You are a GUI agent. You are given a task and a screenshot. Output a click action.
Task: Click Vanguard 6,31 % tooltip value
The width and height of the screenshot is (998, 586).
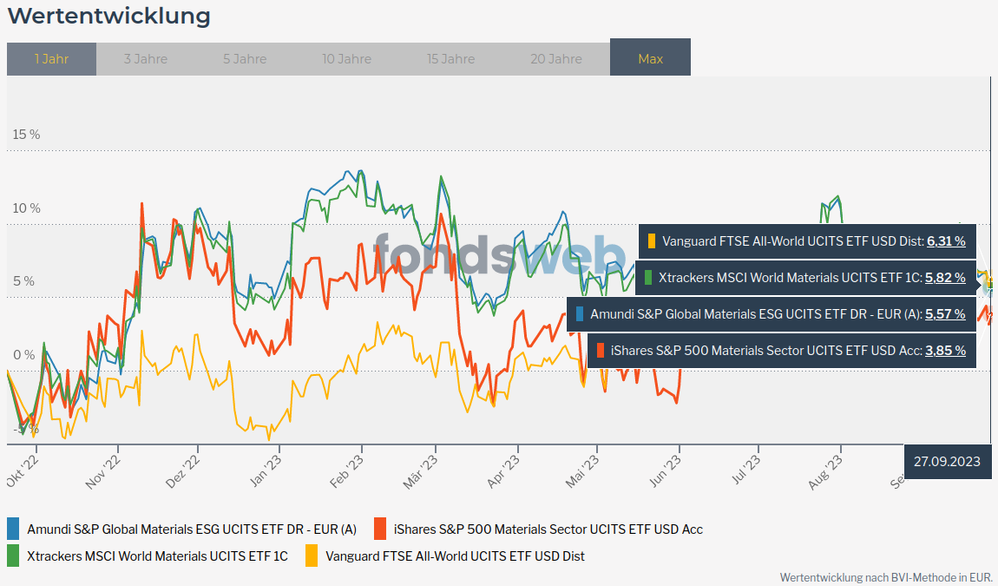(x=946, y=241)
